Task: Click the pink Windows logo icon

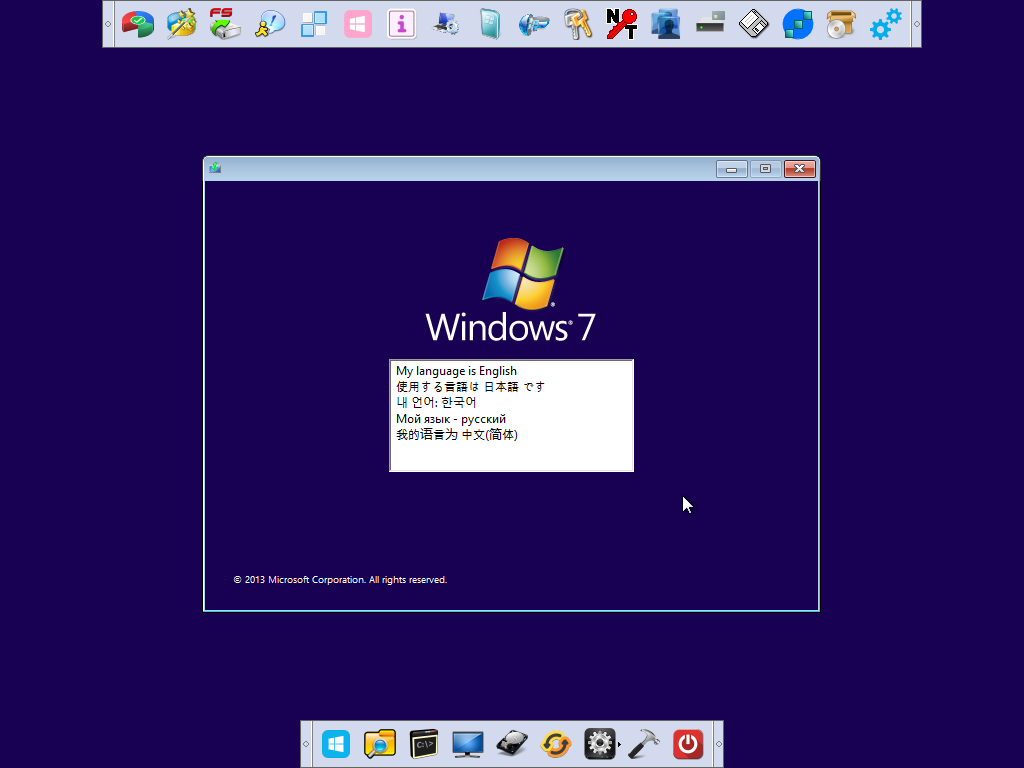Action: point(358,24)
